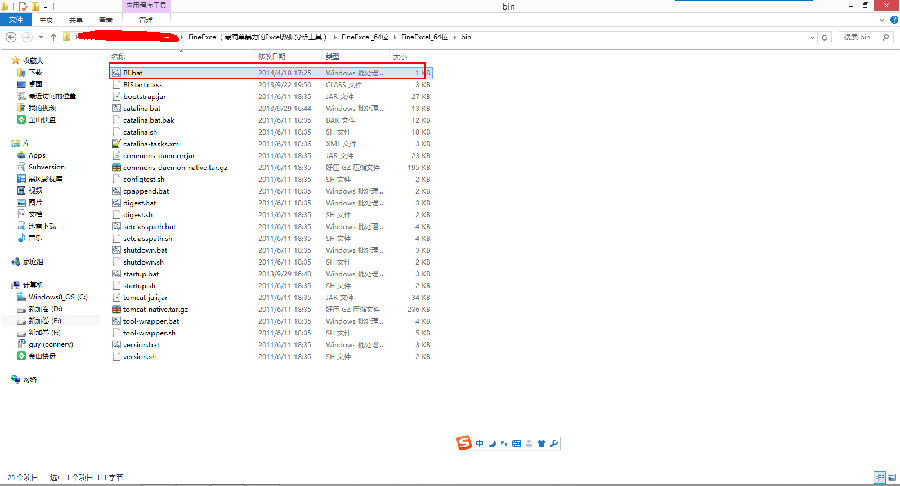Click the Up one level arrow
The height and width of the screenshot is (486, 900).
coord(52,38)
